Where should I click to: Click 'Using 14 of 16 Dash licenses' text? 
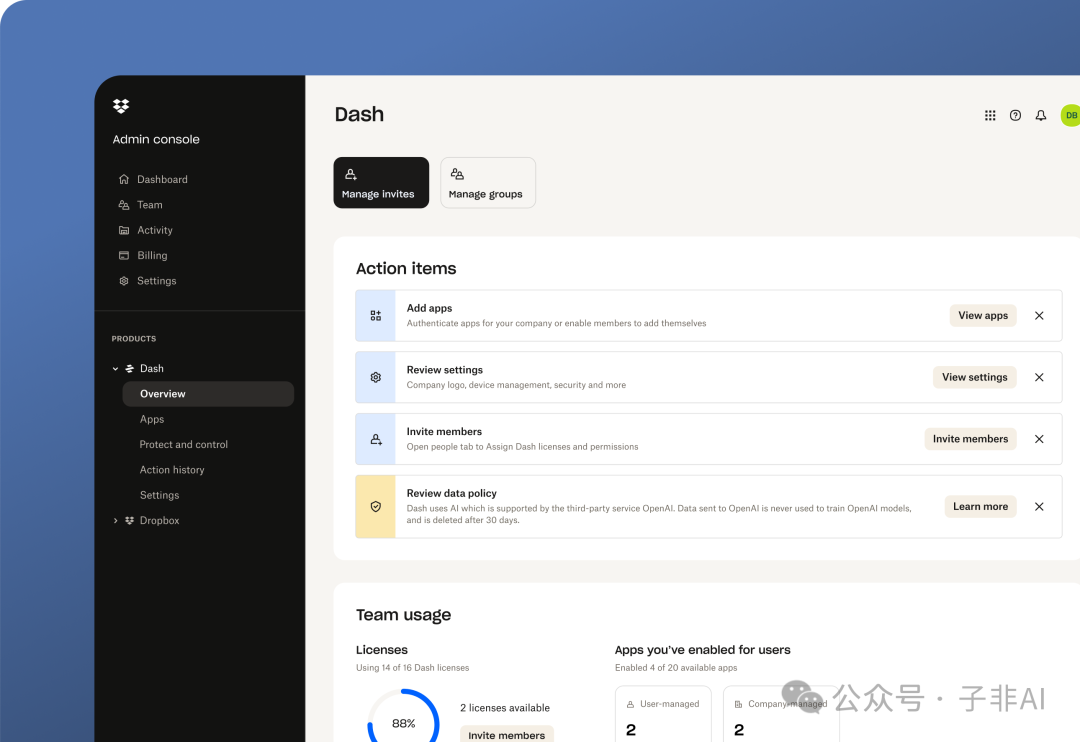[413, 668]
